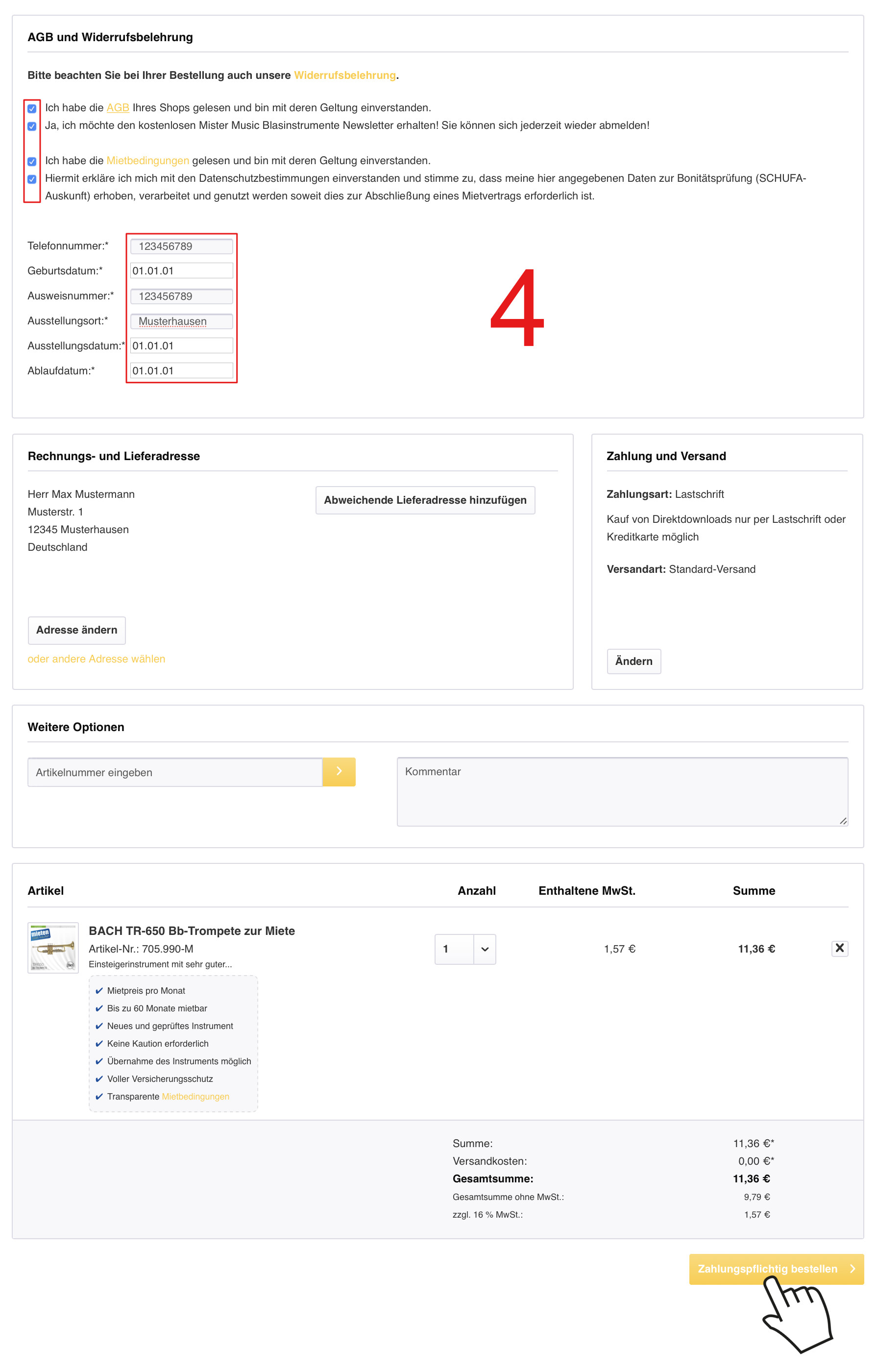The width and height of the screenshot is (877, 1372).
Task: Toggle the Mister Music newsletter checkbox
Action: click(32, 126)
